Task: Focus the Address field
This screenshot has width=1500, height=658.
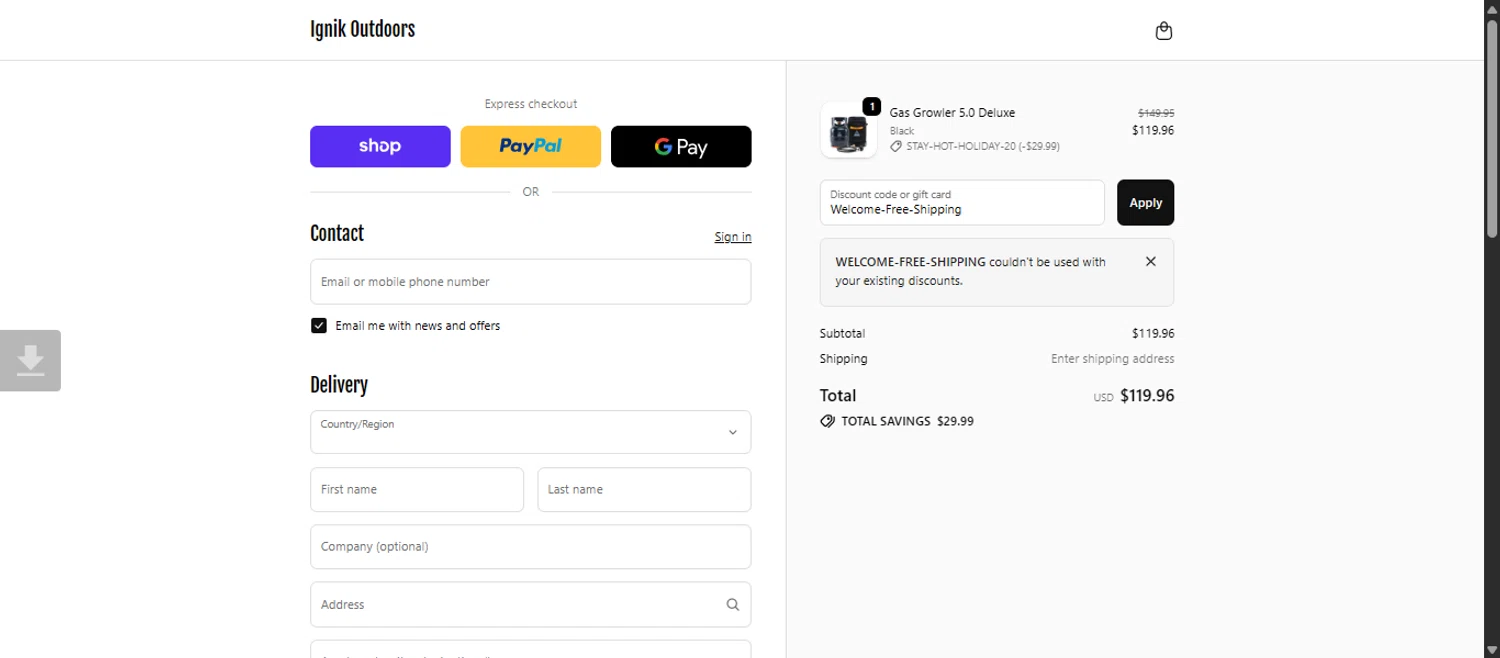Action: (530, 604)
